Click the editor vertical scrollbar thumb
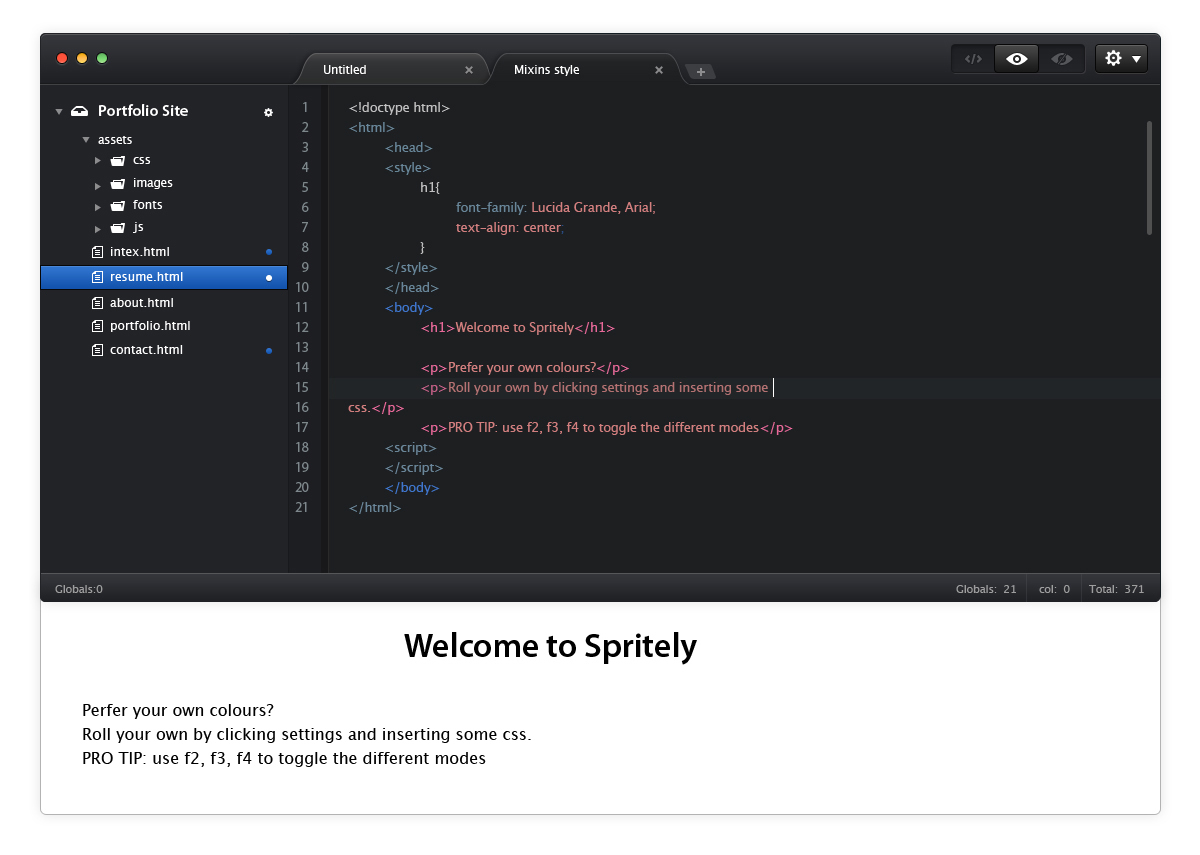The height and width of the screenshot is (855, 1200). pos(1149,178)
